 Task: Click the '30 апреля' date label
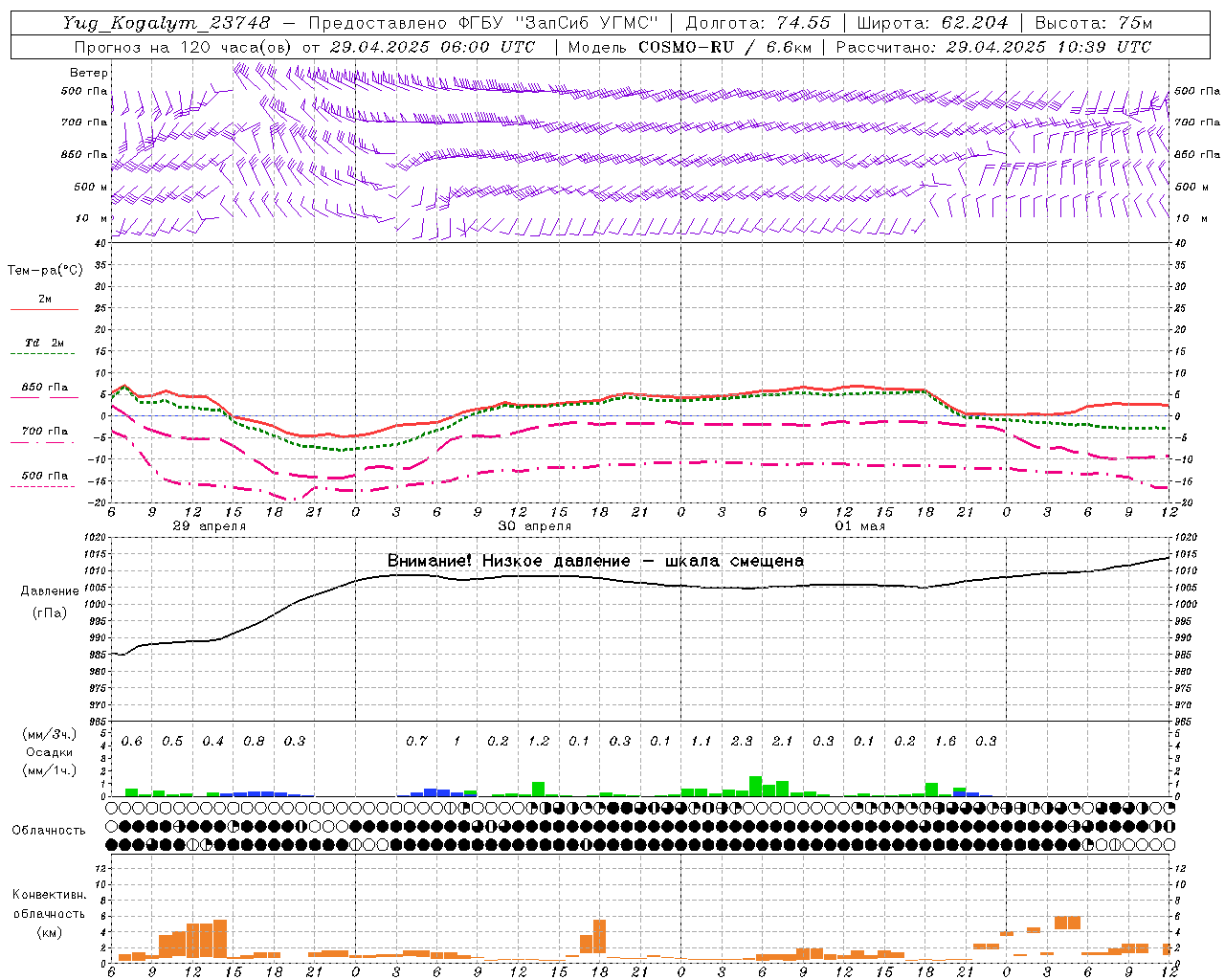[535, 526]
